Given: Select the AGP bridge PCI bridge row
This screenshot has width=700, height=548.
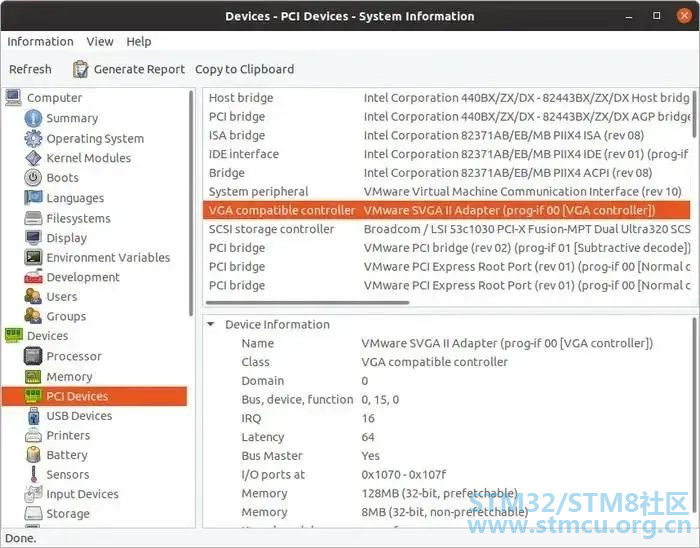Looking at the screenshot, I should click(447, 116).
